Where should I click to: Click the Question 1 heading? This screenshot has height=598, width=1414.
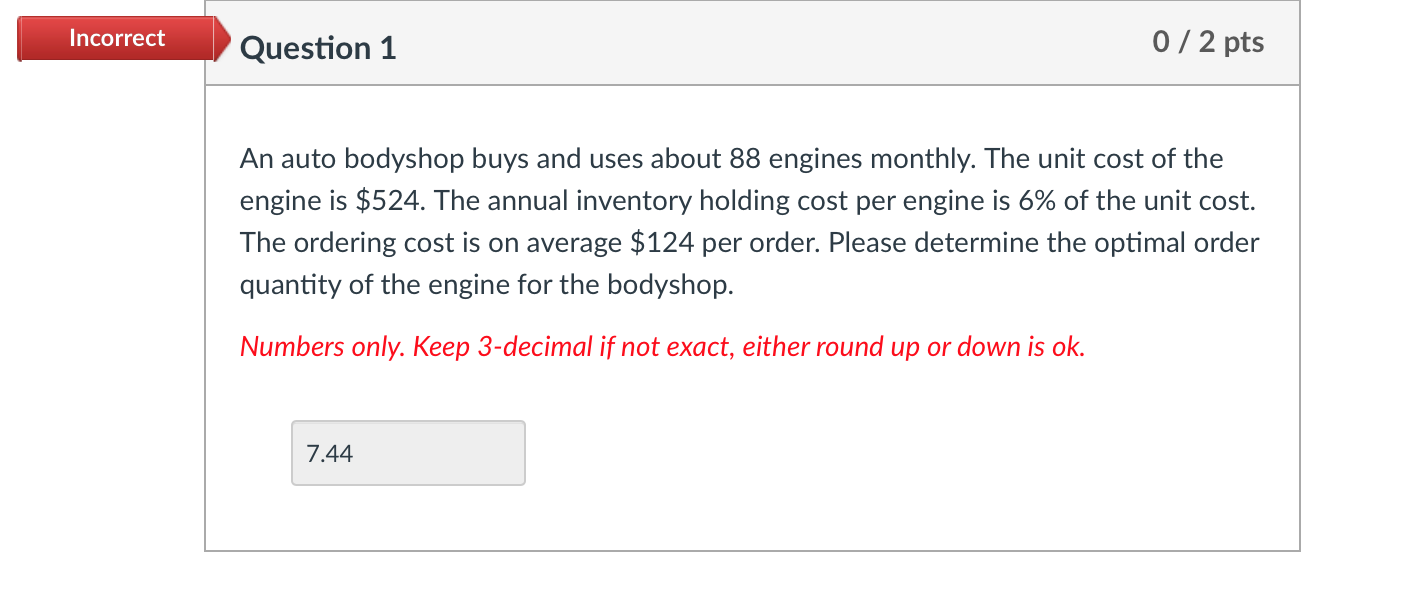pyautogui.click(x=318, y=48)
